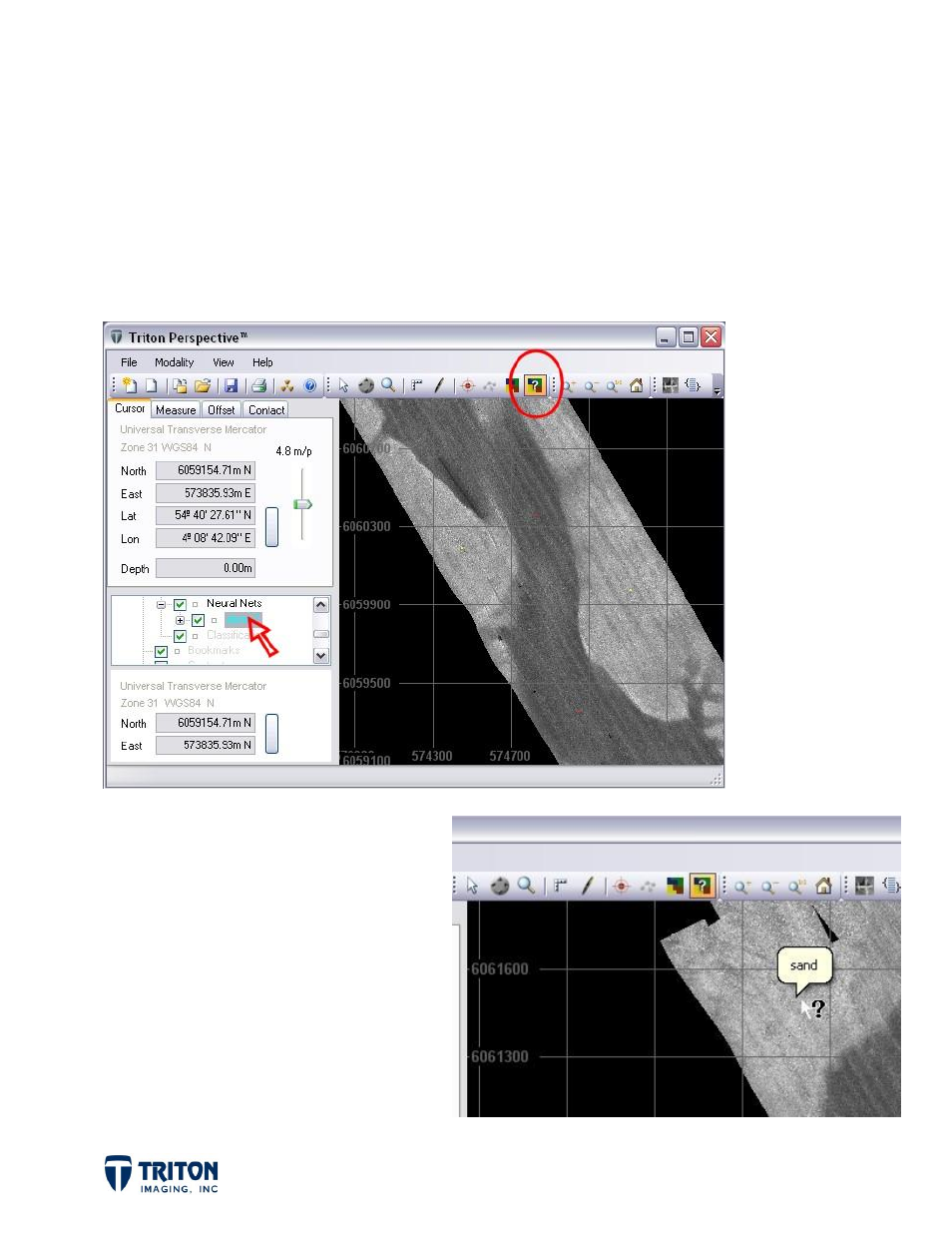Image resolution: width=952 pixels, height=1233 pixels.
Task: Click the three-sphere icon next to the printer
Action: (287, 385)
